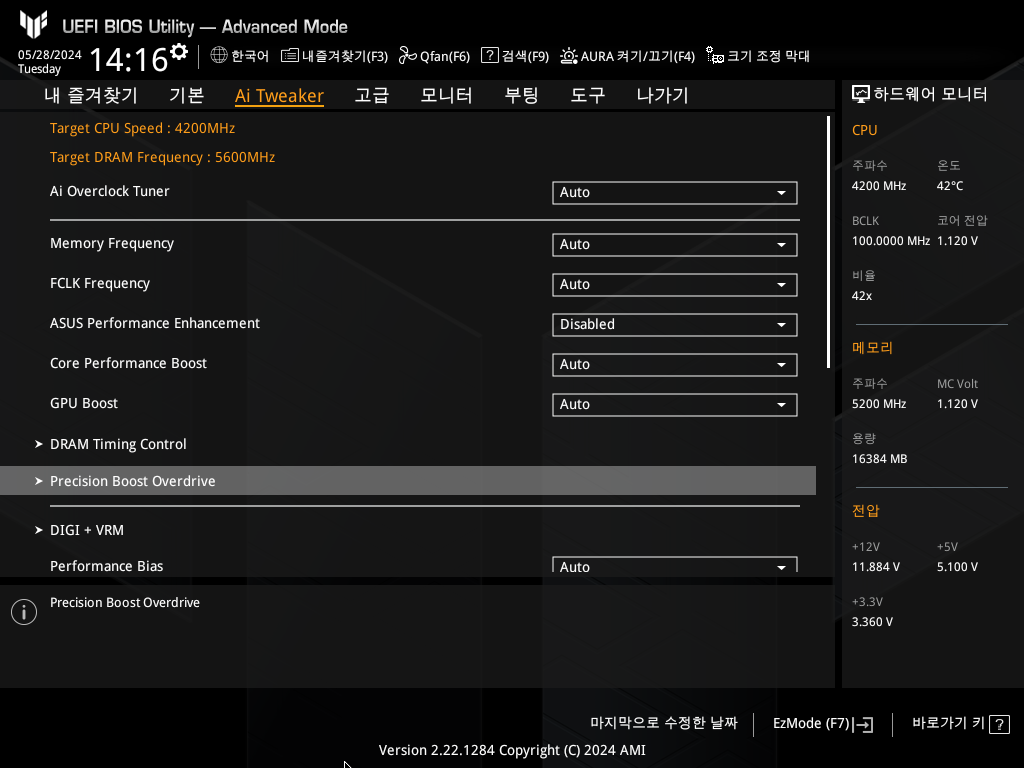The width and height of the screenshot is (1024, 768).
Task: Switch to 고급 tab
Action: [372, 95]
